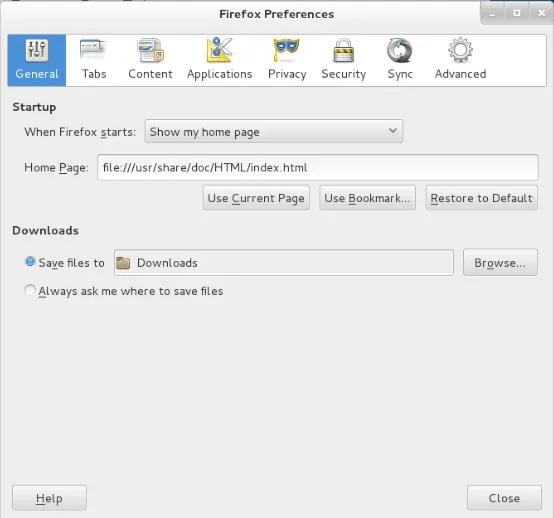Open the Help button

pos(49,498)
